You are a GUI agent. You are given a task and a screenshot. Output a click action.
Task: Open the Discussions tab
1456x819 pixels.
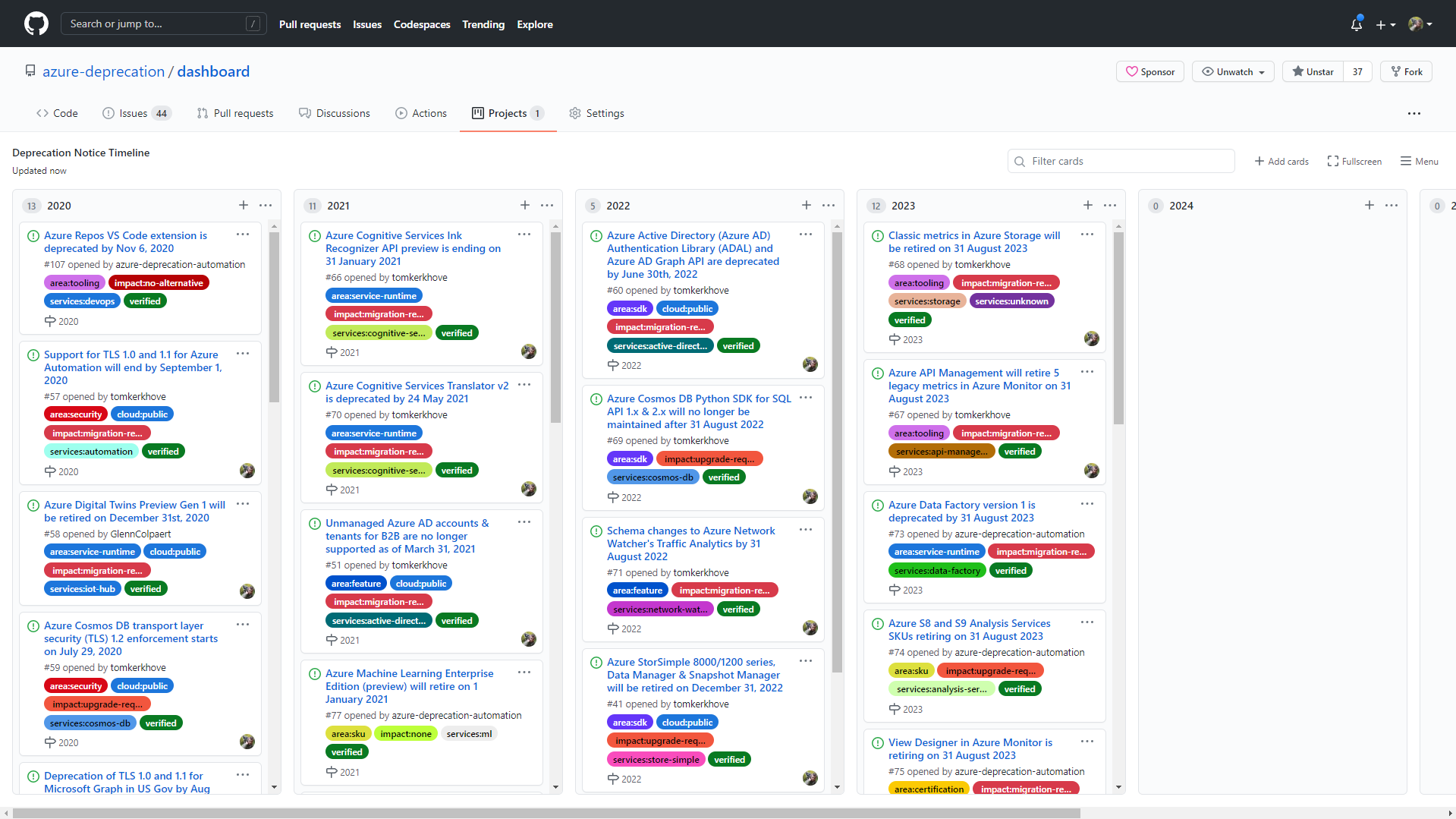tap(335, 113)
